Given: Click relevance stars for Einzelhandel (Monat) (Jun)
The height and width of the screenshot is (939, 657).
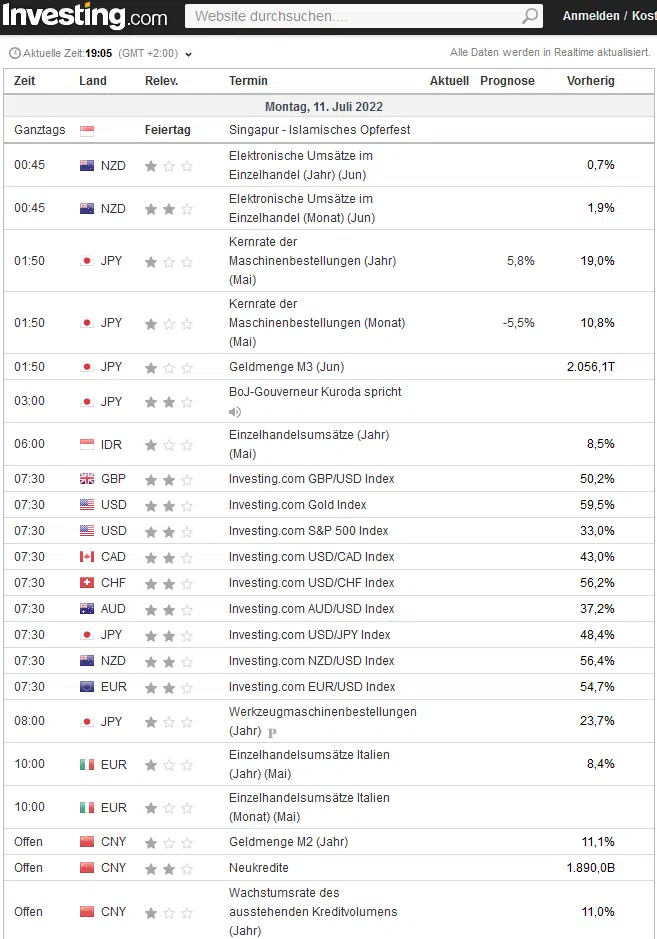Looking at the screenshot, I should [x=169, y=209].
